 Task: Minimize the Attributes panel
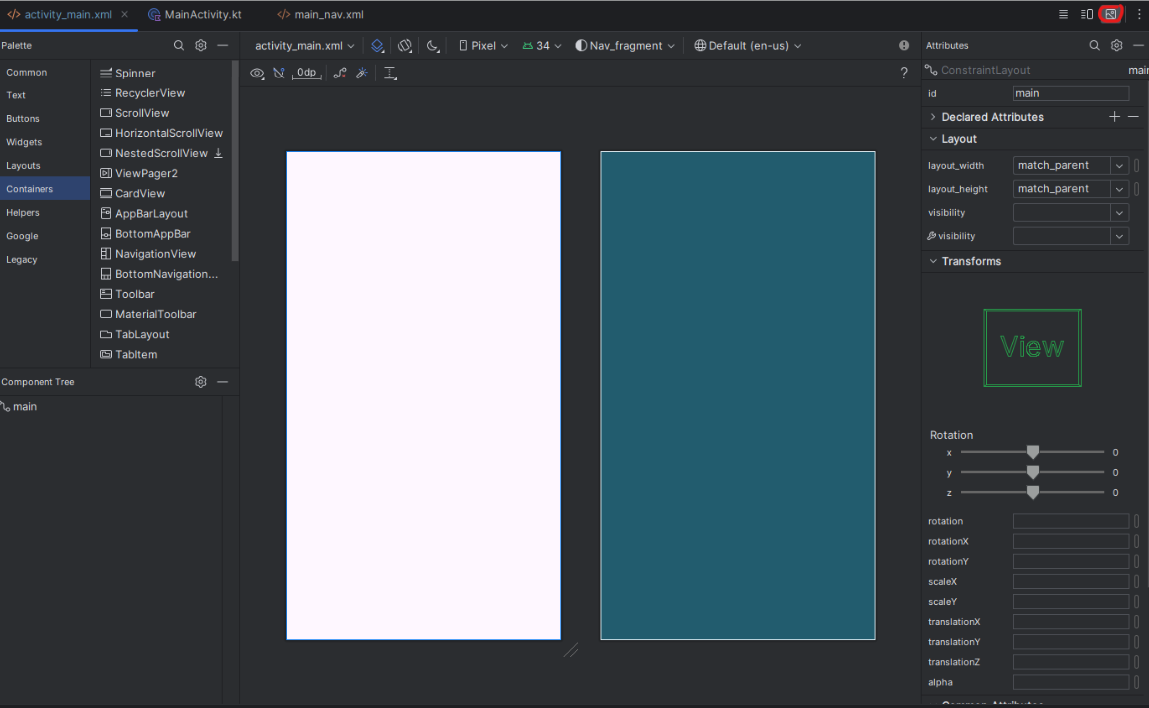[x=1138, y=45]
